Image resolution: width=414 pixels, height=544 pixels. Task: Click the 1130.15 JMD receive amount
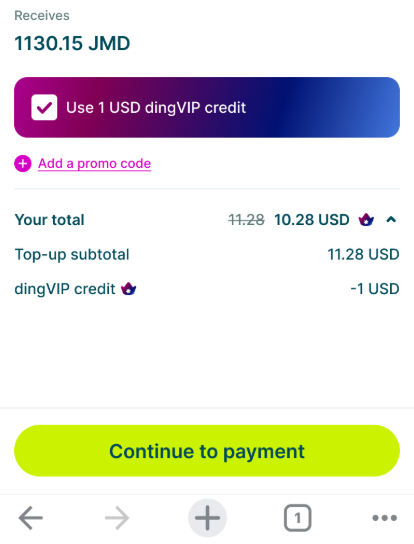(x=72, y=43)
